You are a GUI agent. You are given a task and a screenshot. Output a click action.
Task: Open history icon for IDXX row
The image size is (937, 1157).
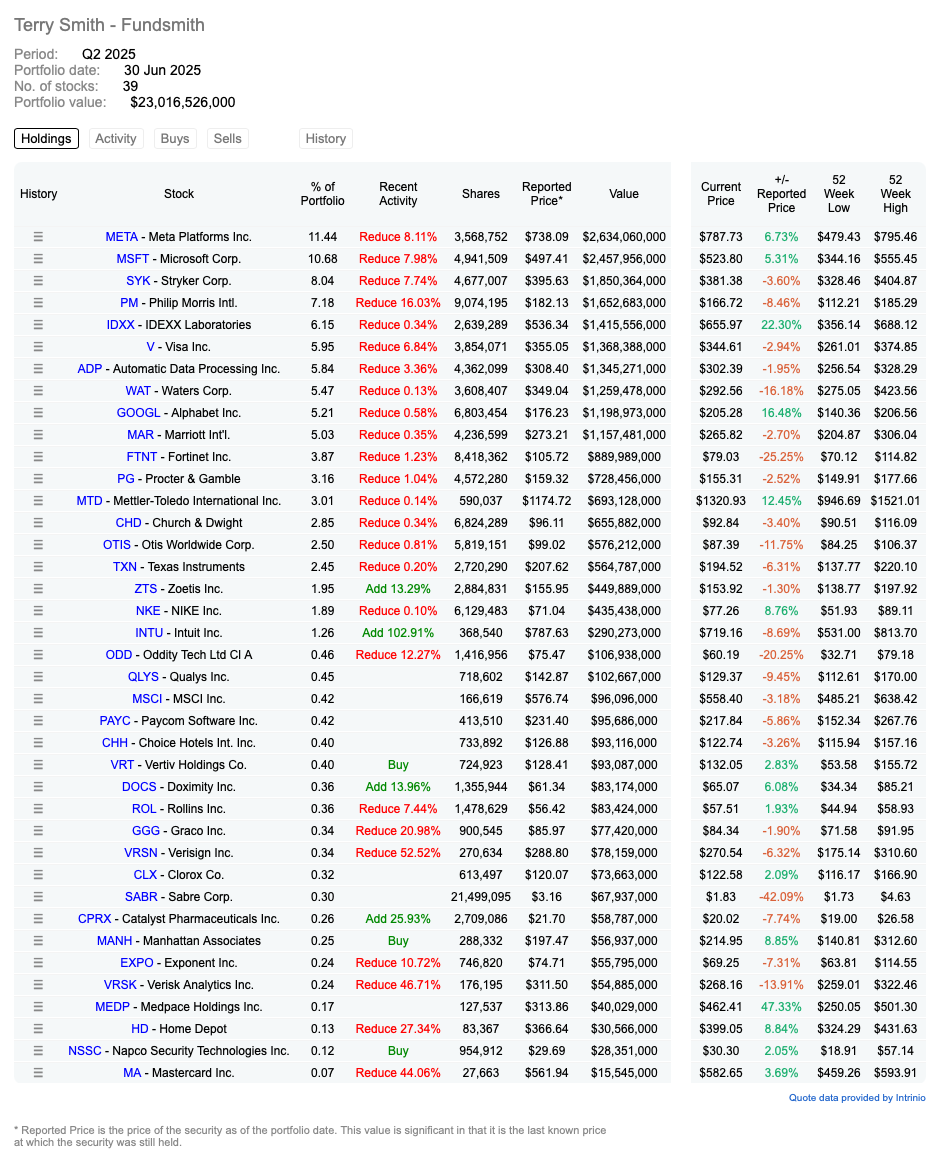tap(38, 325)
